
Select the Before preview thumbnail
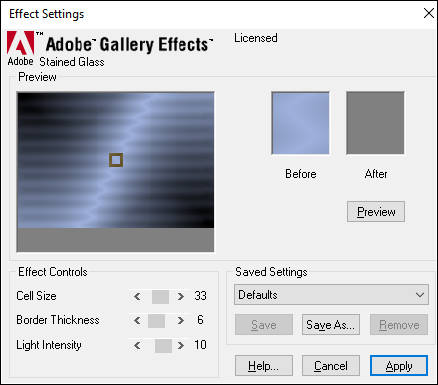coord(300,123)
